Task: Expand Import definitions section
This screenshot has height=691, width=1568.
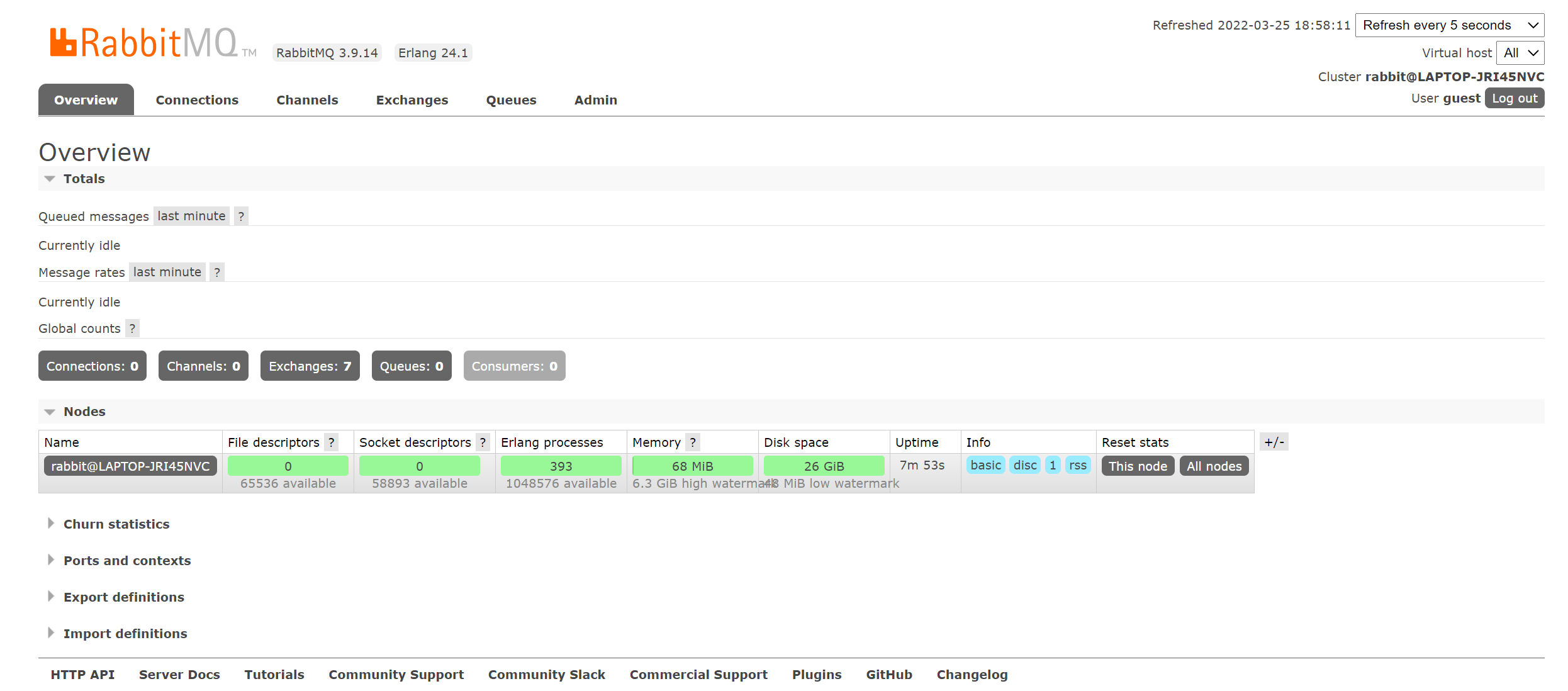Action: [x=117, y=634]
